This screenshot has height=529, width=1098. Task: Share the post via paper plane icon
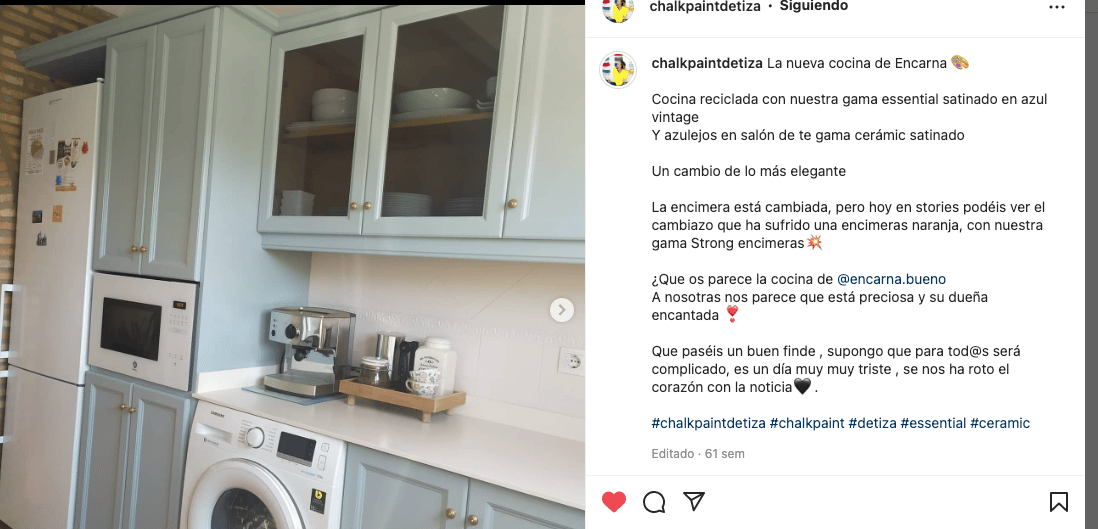pos(693,501)
